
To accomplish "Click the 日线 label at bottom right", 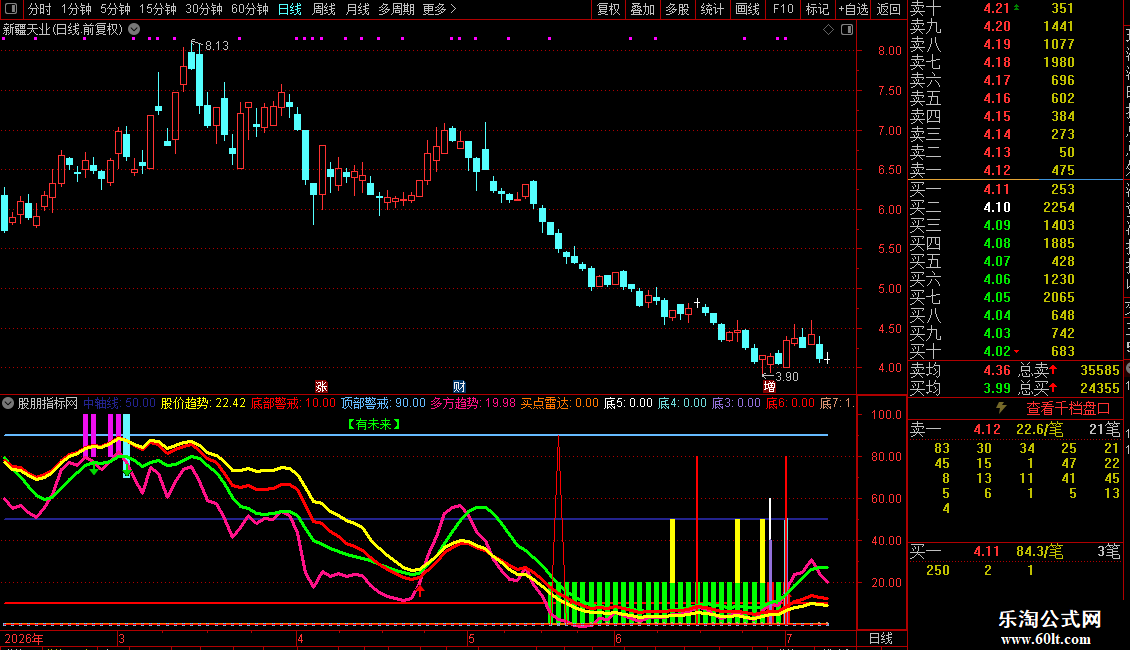I will tap(881, 638).
